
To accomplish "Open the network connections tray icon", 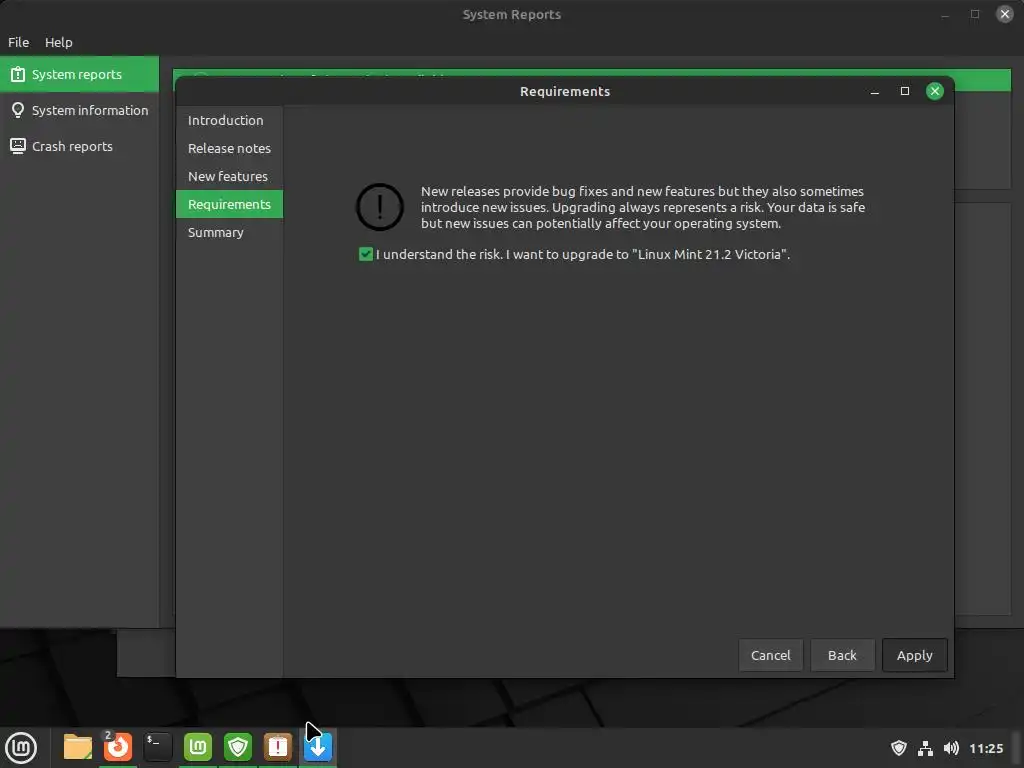I will pos(925,748).
